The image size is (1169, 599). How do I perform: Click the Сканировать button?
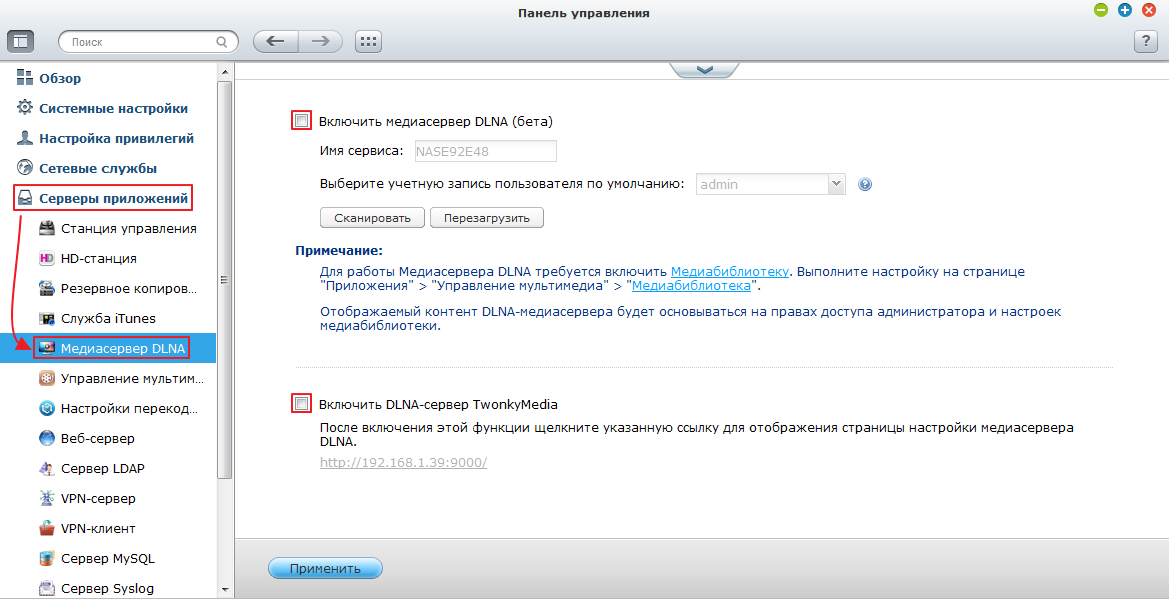[x=372, y=218]
